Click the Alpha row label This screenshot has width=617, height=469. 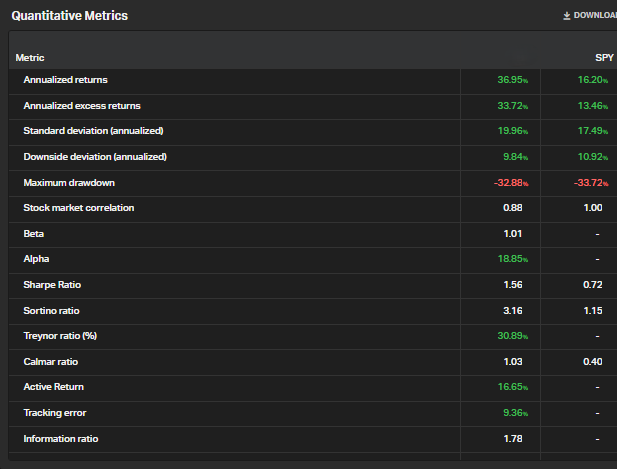coord(36,259)
